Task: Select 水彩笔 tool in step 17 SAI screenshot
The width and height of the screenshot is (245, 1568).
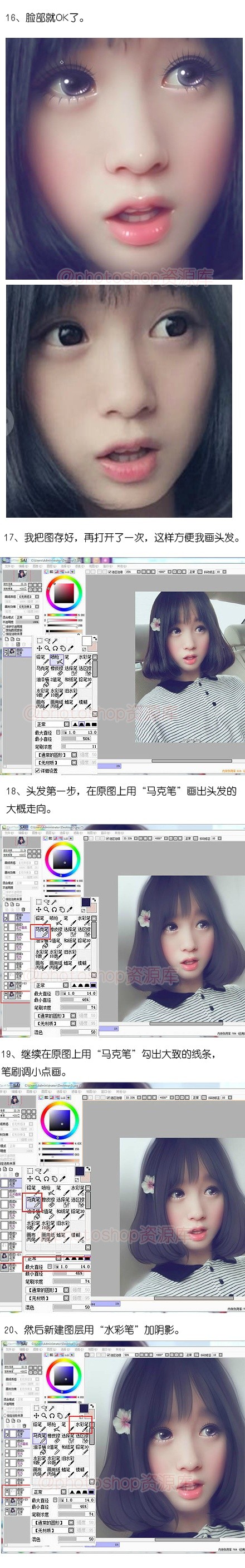Action: coord(85,660)
